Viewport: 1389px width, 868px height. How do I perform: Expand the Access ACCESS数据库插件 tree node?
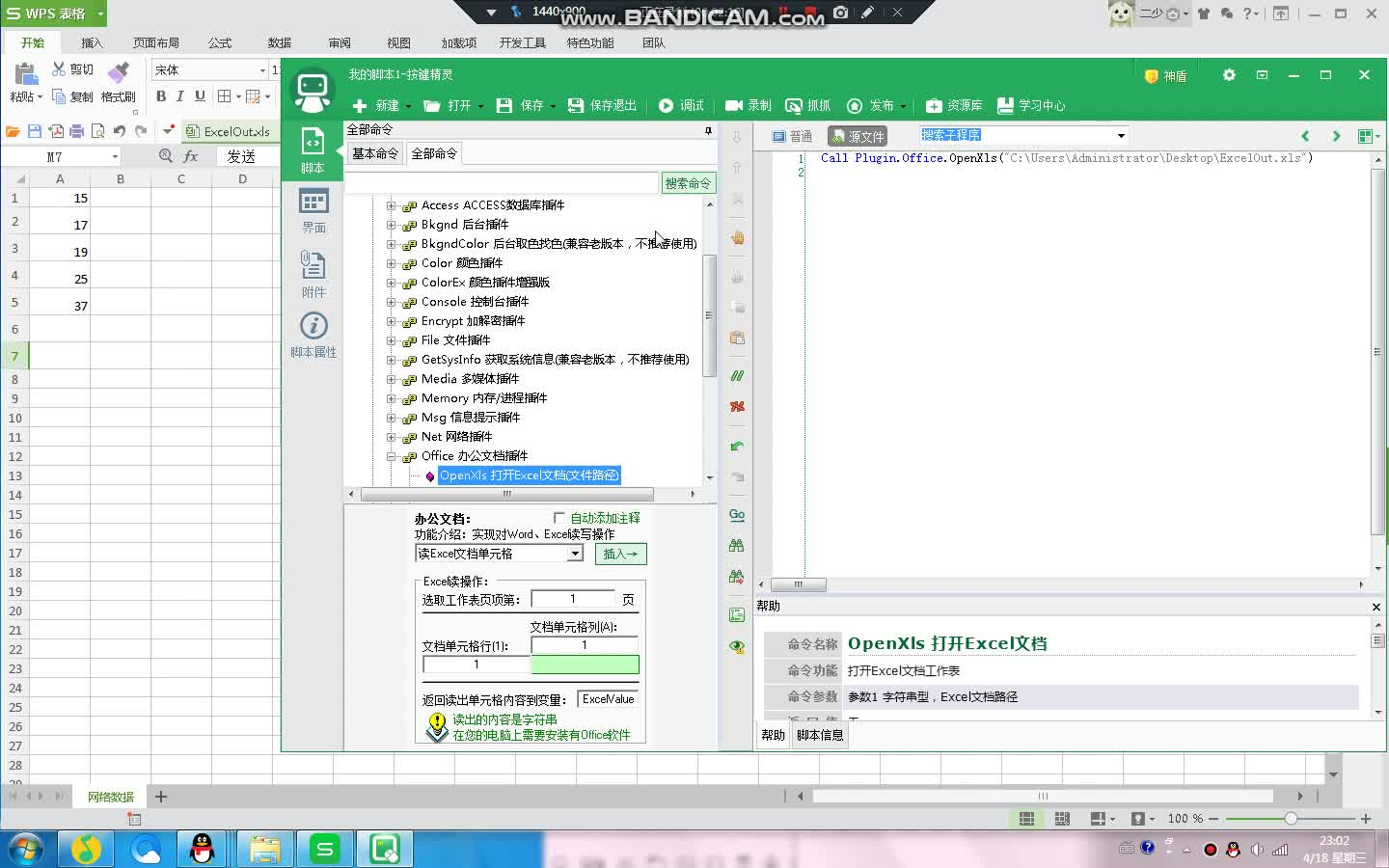point(391,204)
